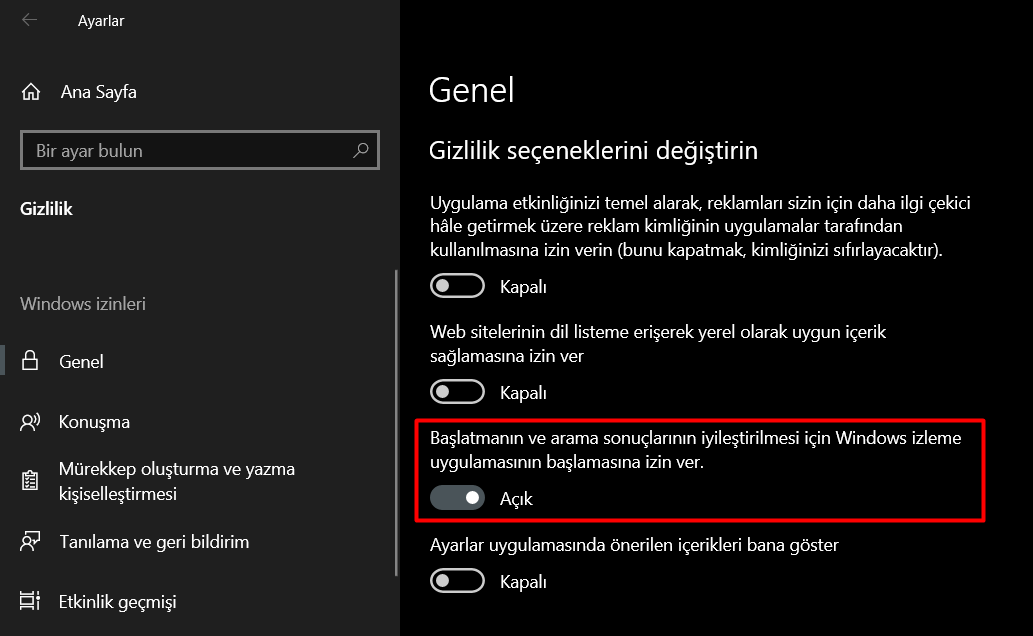Disable the Windows izleme Açık toggle
Screen dimensions: 1033x636
point(457,497)
